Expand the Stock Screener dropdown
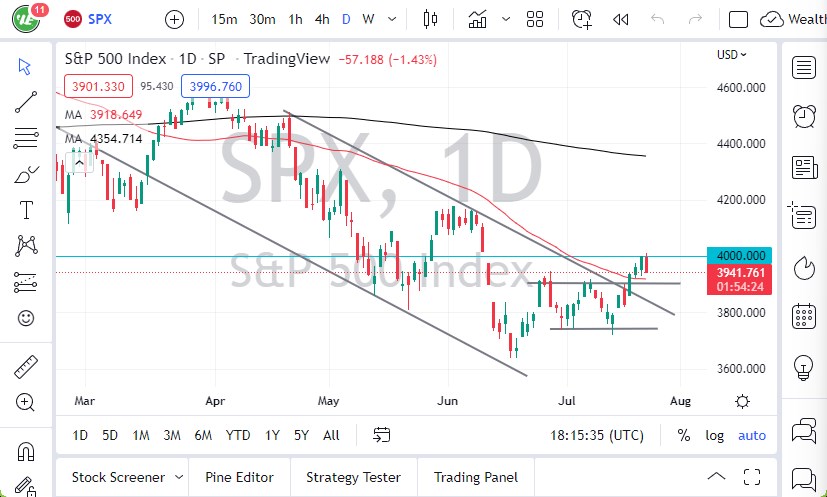This screenshot has height=497, width=827. pos(179,477)
